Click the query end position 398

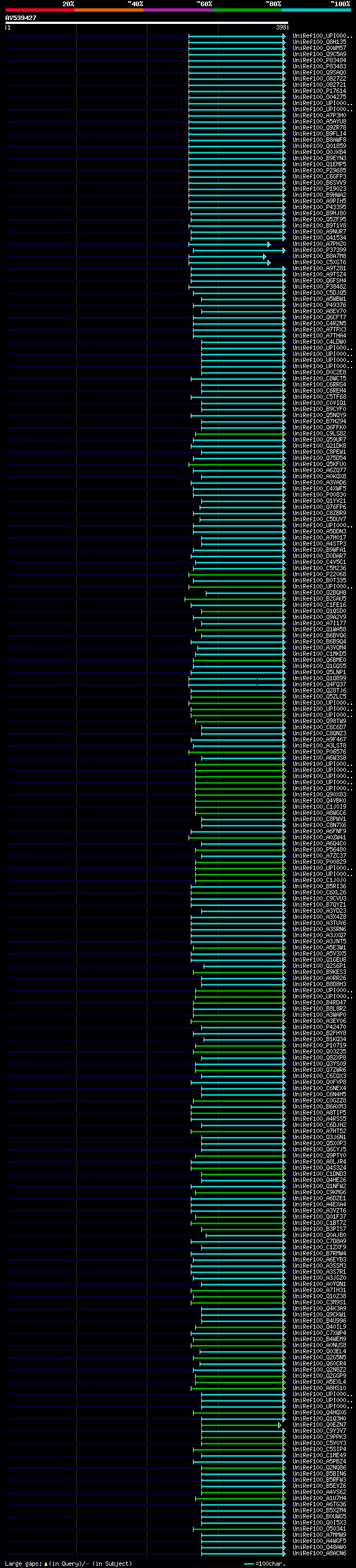pyautogui.click(x=281, y=27)
